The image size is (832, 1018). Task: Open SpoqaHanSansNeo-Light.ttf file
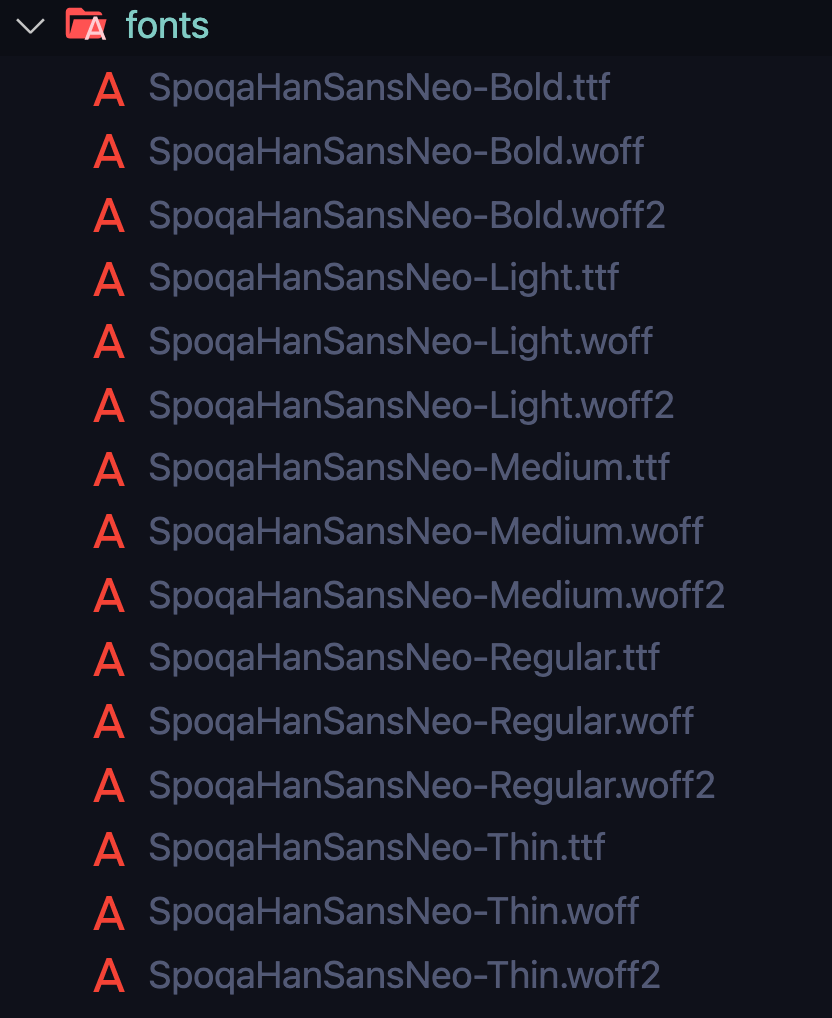pos(384,279)
